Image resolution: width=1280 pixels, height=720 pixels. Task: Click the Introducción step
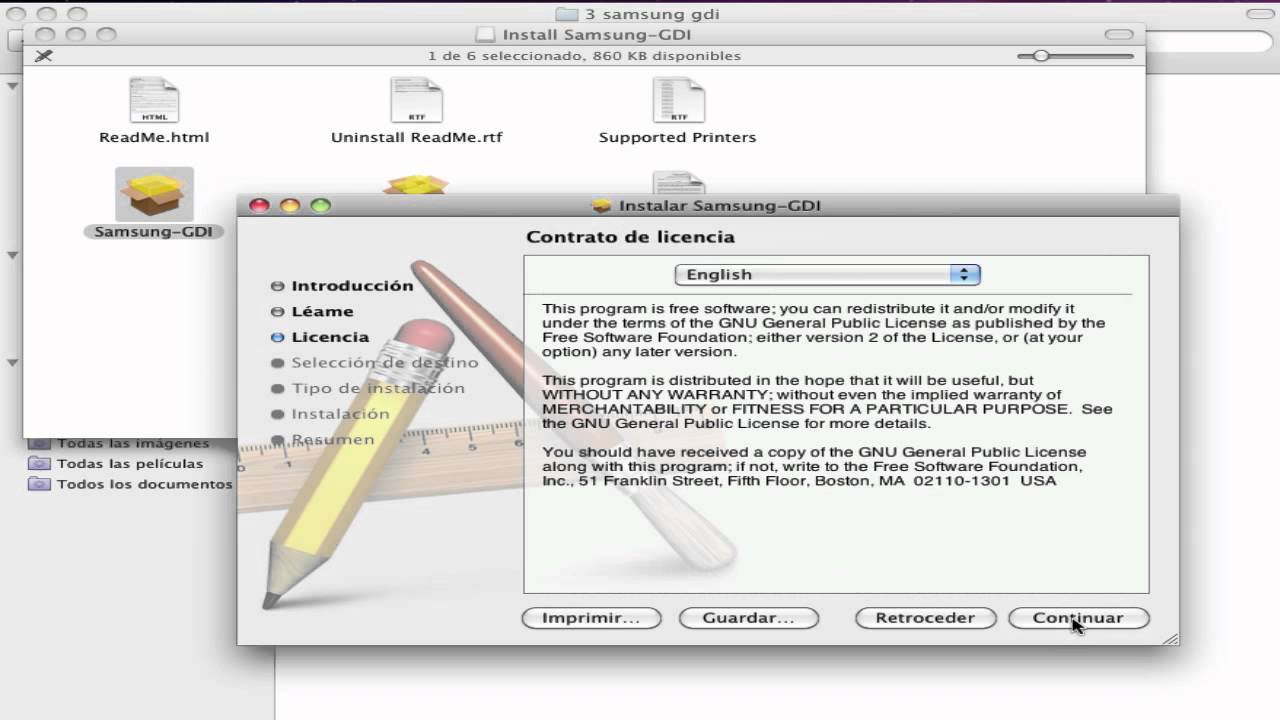point(352,286)
